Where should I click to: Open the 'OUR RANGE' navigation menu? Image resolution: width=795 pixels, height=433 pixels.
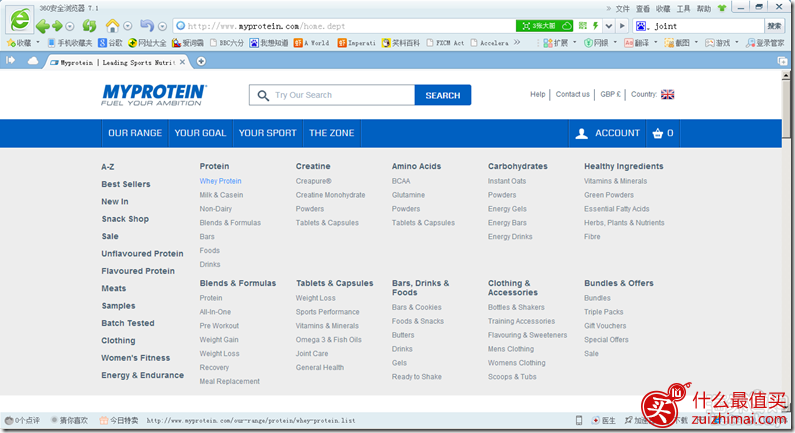[x=135, y=133]
